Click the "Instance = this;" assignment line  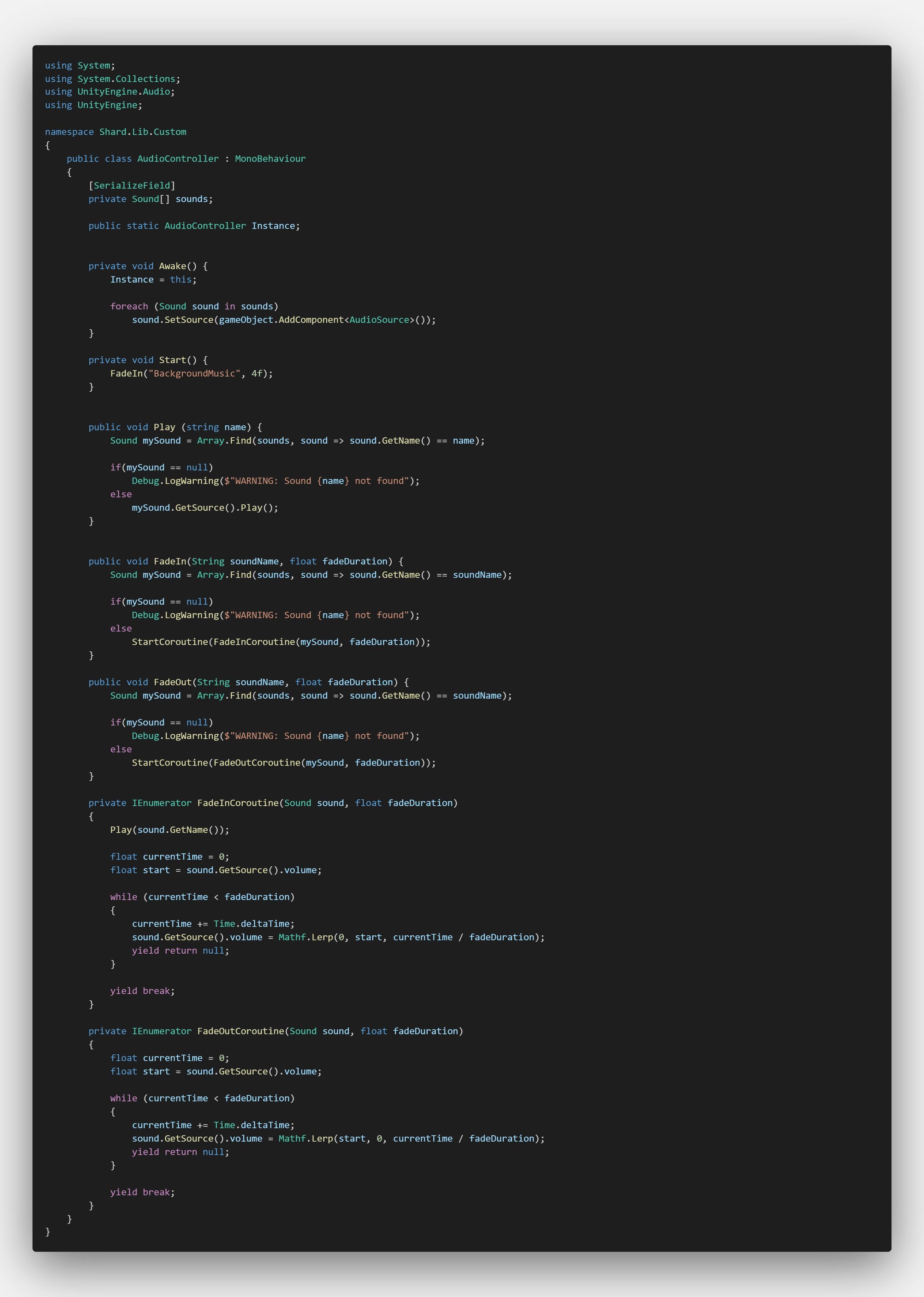pyautogui.click(x=153, y=280)
